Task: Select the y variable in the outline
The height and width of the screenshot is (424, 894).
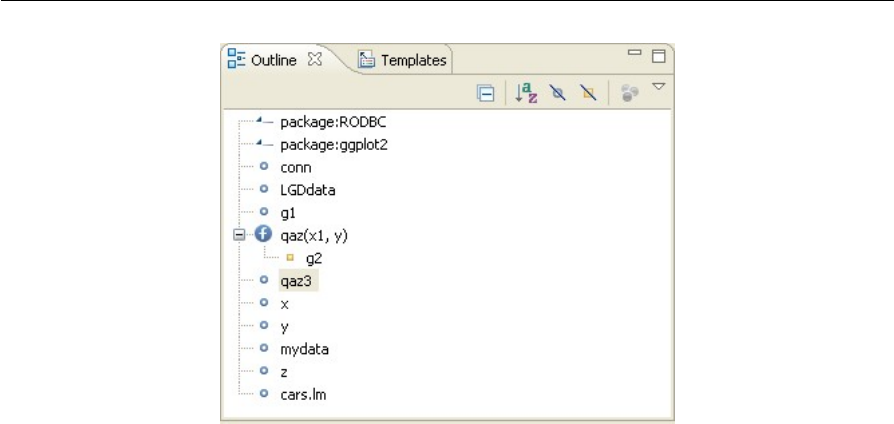Action: tap(285, 327)
